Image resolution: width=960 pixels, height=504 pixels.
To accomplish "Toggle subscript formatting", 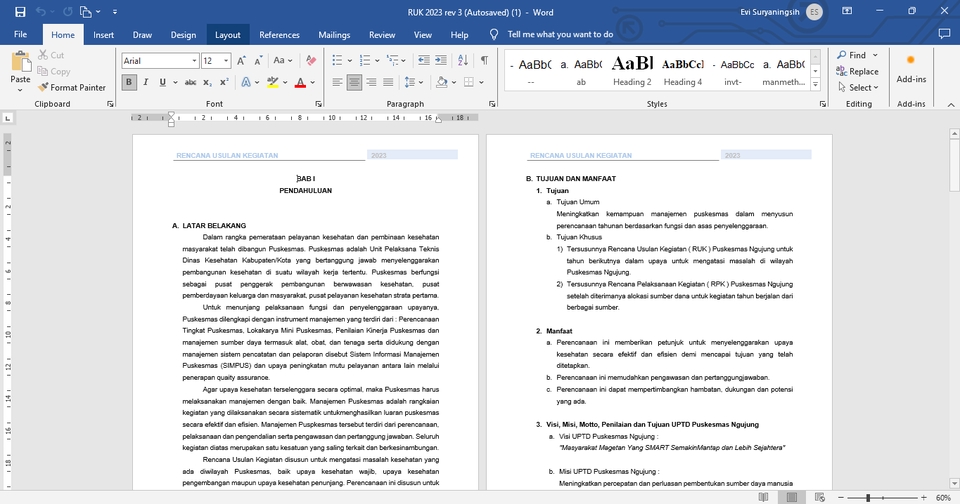I will tap(208, 82).
